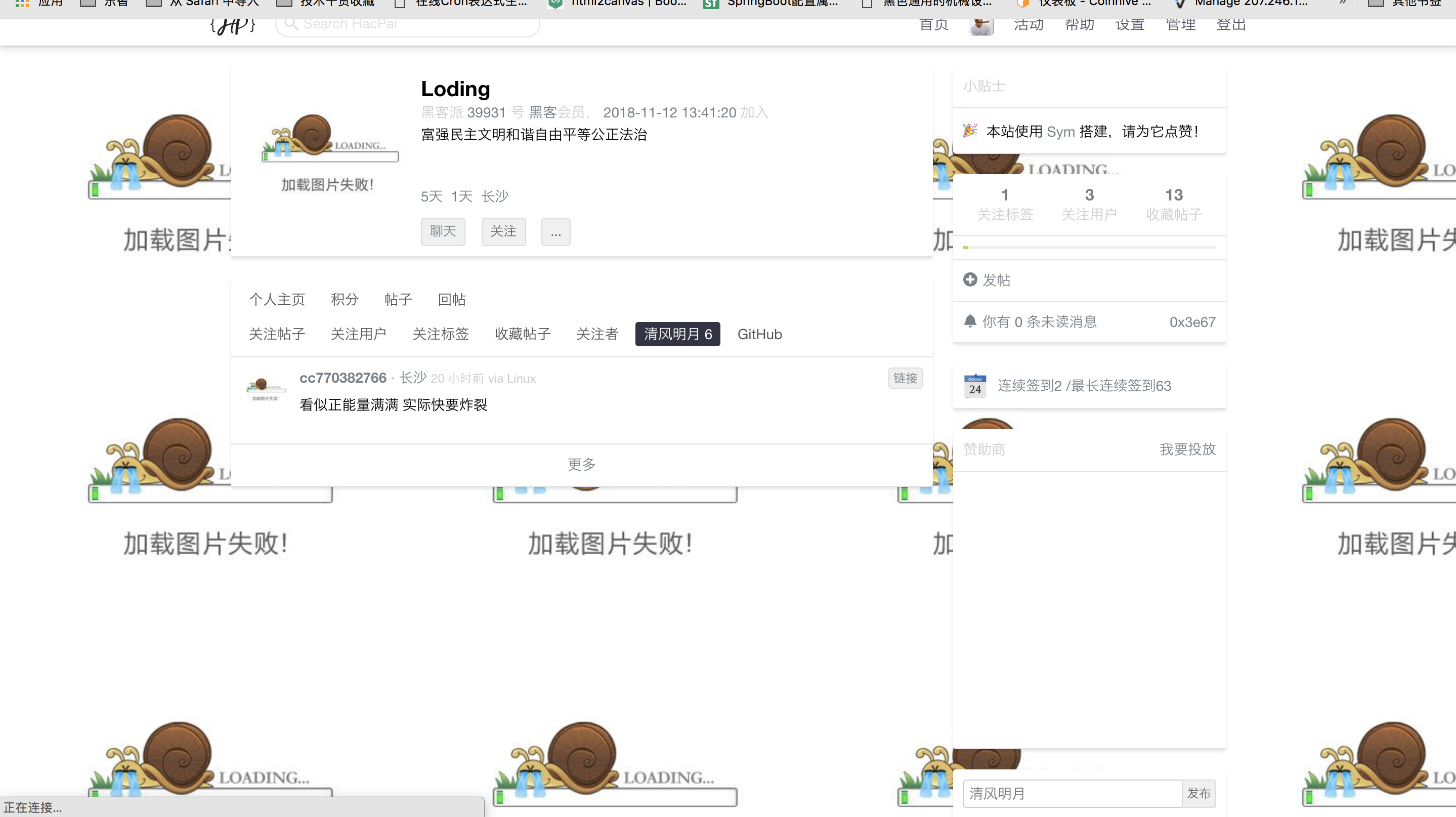
Task: Select the 积分 tab
Action: pos(344,299)
